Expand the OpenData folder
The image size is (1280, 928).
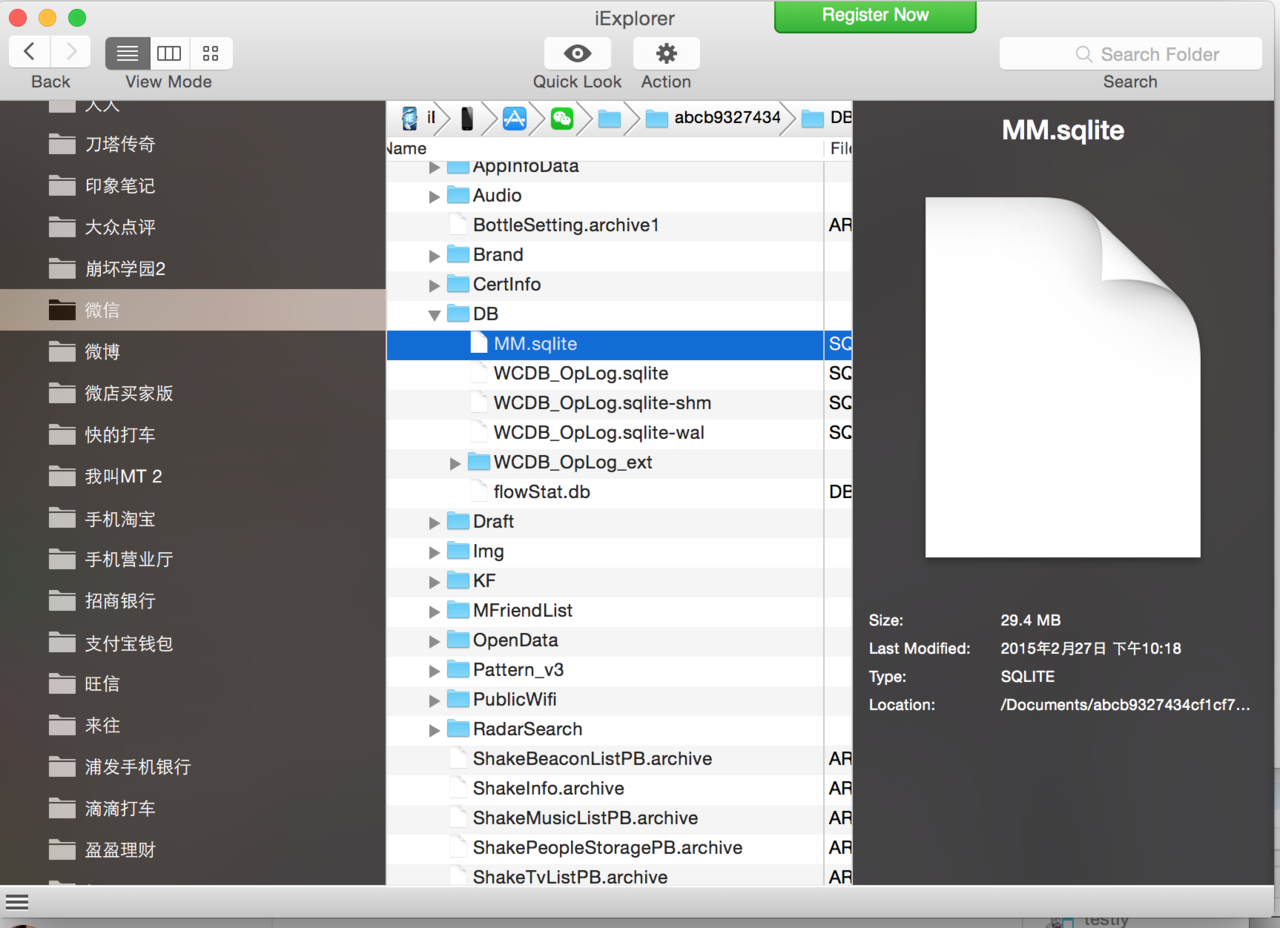(x=434, y=641)
